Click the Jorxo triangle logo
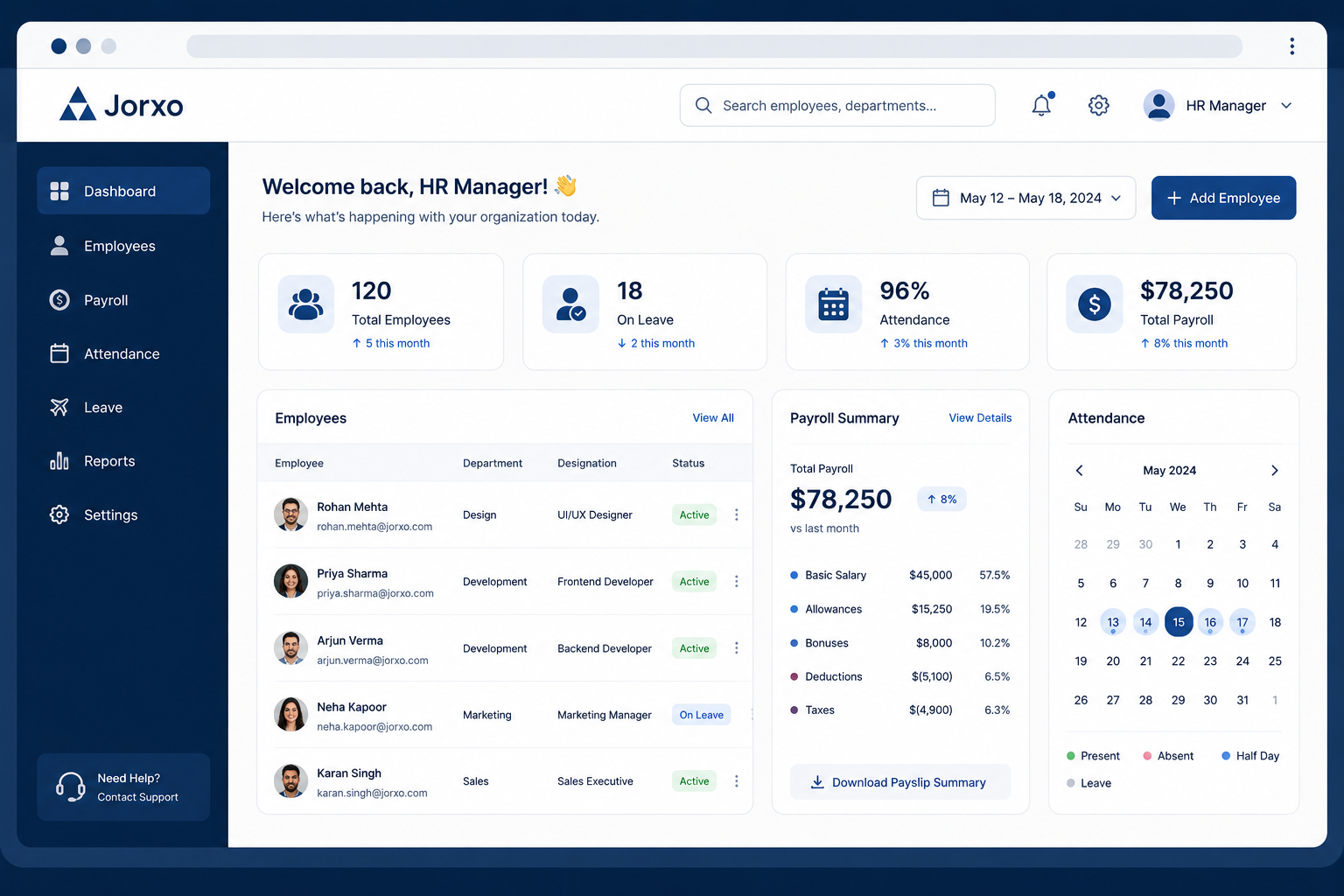Screen dimensions: 1344x896 click(x=78, y=104)
